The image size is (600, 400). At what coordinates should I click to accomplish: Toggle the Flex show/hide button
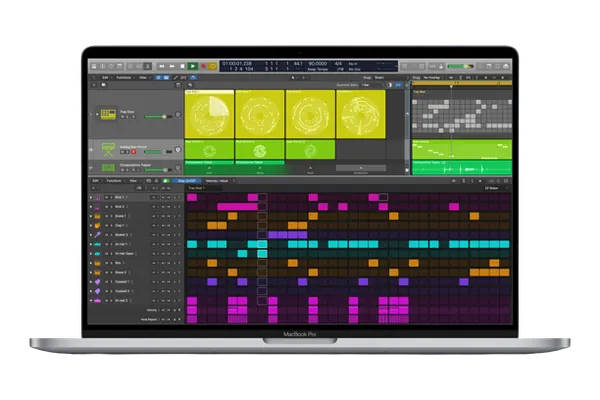tap(184, 78)
